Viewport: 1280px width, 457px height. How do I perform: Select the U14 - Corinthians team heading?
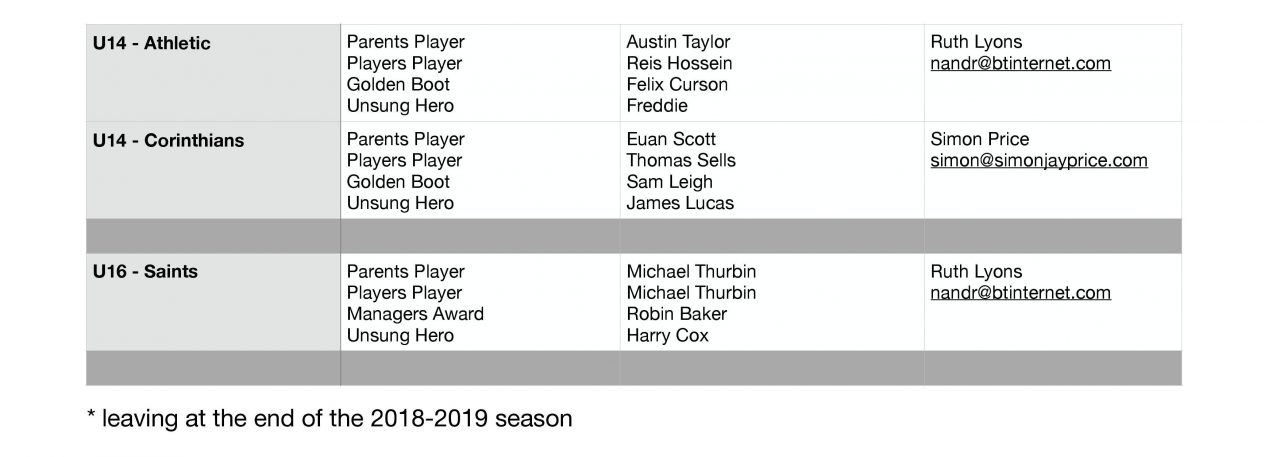click(x=168, y=140)
